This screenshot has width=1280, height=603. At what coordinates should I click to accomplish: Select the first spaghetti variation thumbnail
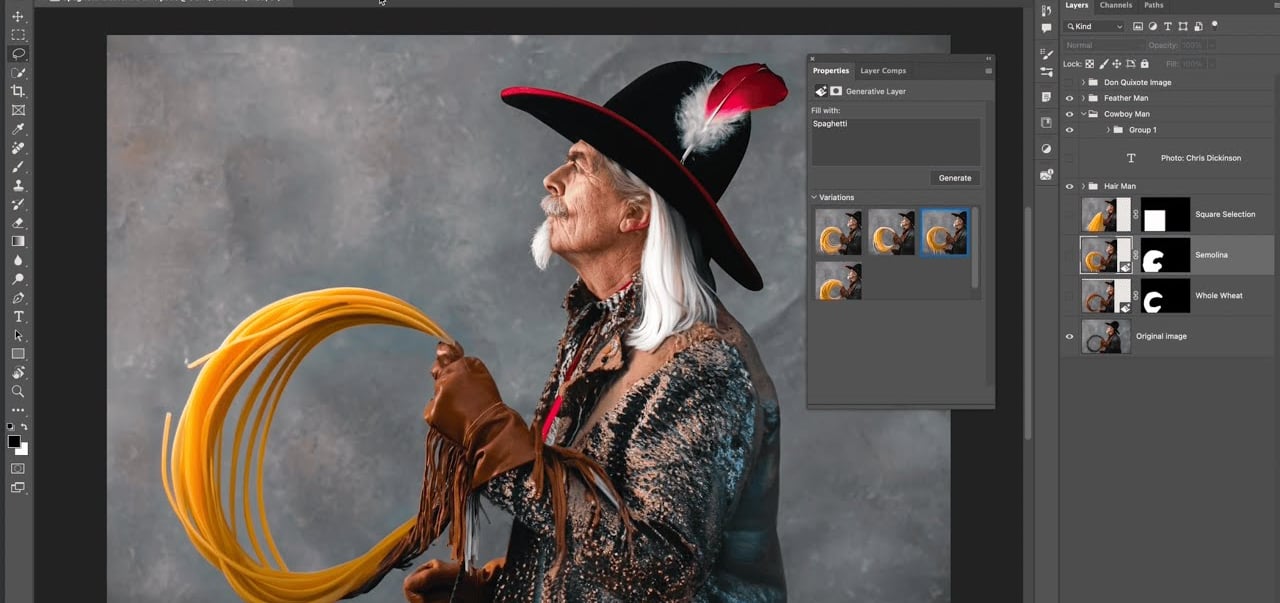838,231
